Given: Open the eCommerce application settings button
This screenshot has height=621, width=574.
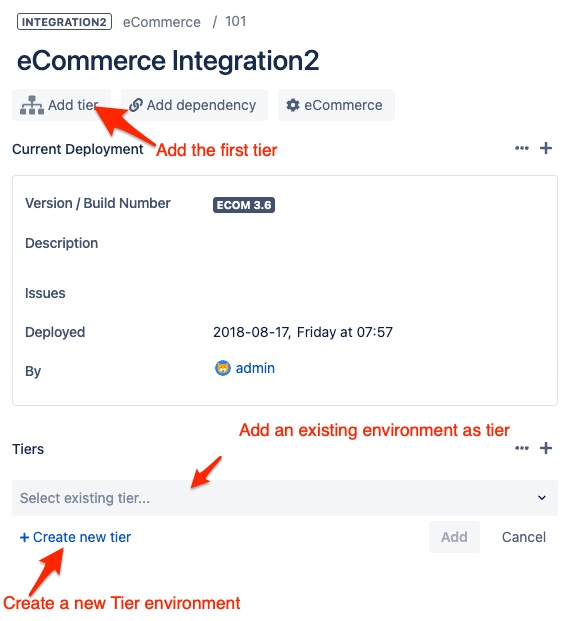Looking at the screenshot, I should click(336, 105).
